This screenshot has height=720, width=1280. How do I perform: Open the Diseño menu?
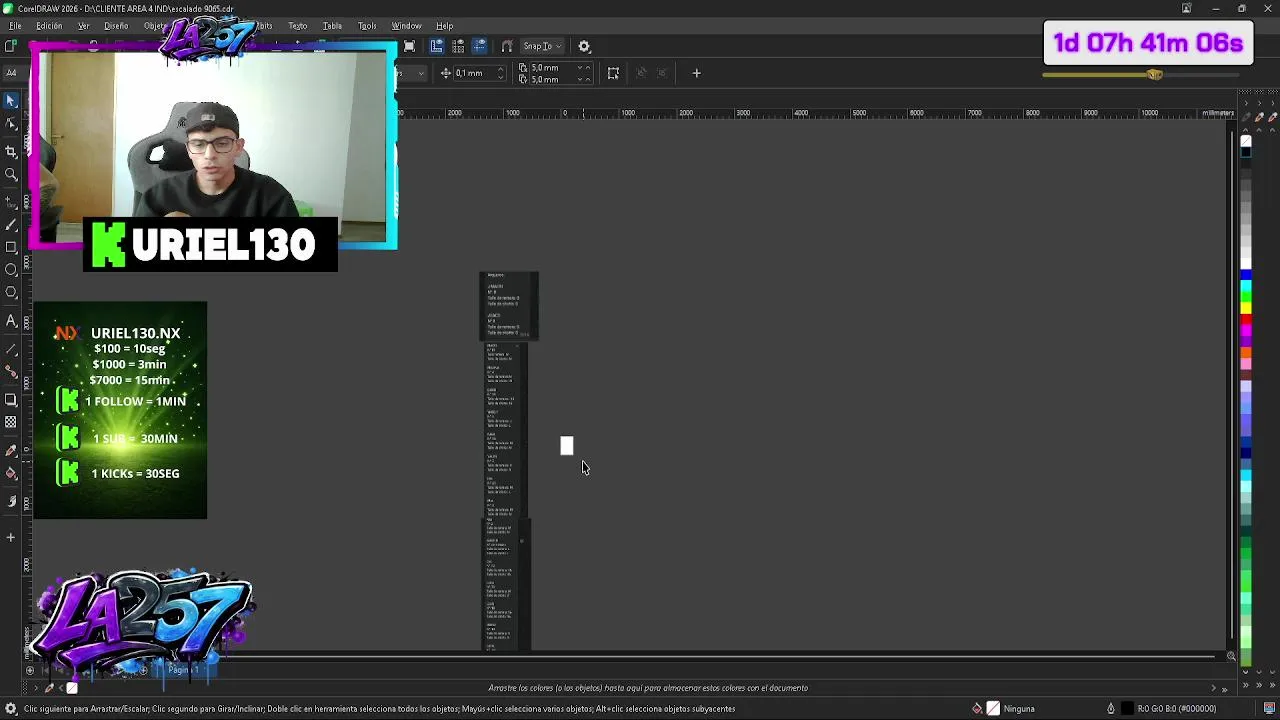(x=116, y=25)
